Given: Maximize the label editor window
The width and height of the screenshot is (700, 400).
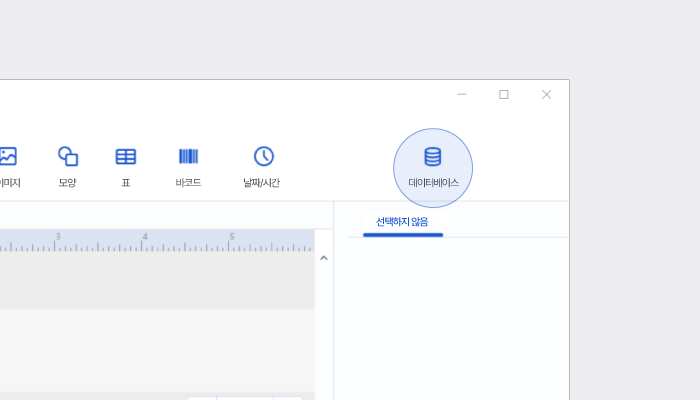Looking at the screenshot, I should (x=504, y=95).
